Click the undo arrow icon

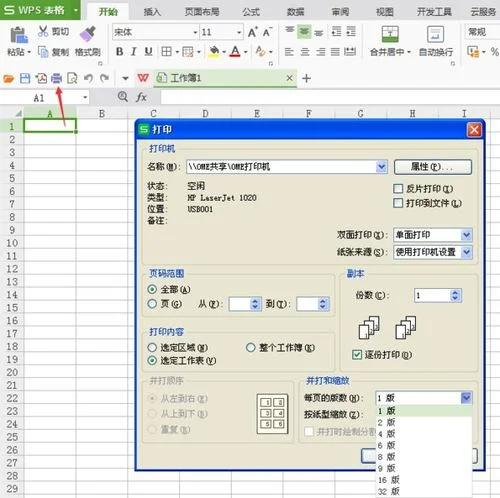[88, 78]
